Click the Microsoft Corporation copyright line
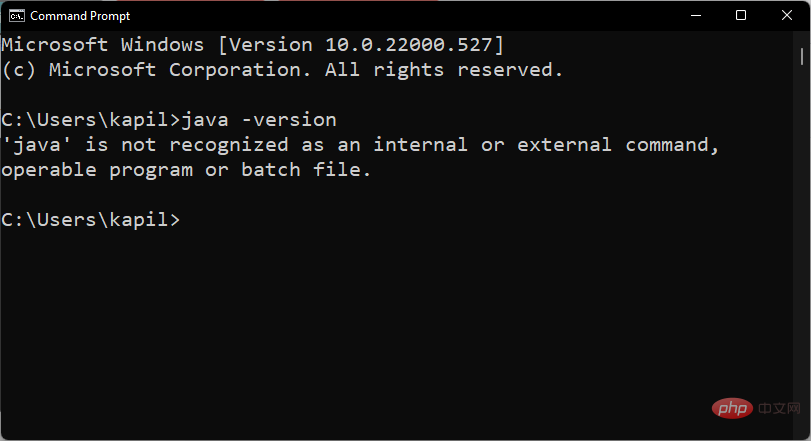The width and height of the screenshot is (811, 441). coord(282,70)
